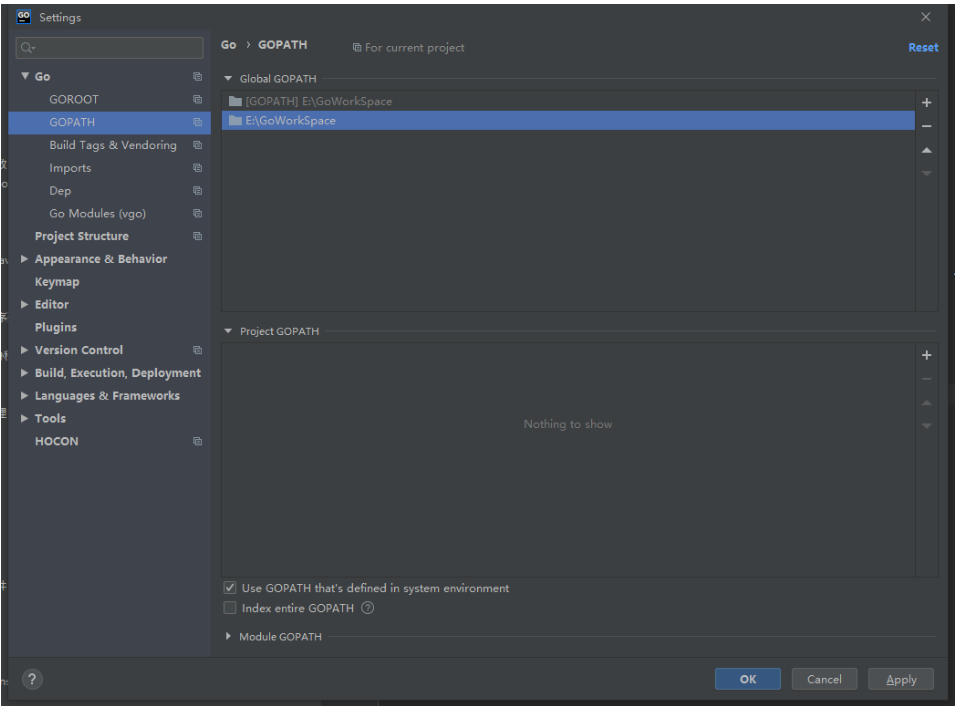Image resolution: width=957 pixels, height=706 pixels.
Task: Click the 'For current project' indicator icon
Action: point(356,47)
